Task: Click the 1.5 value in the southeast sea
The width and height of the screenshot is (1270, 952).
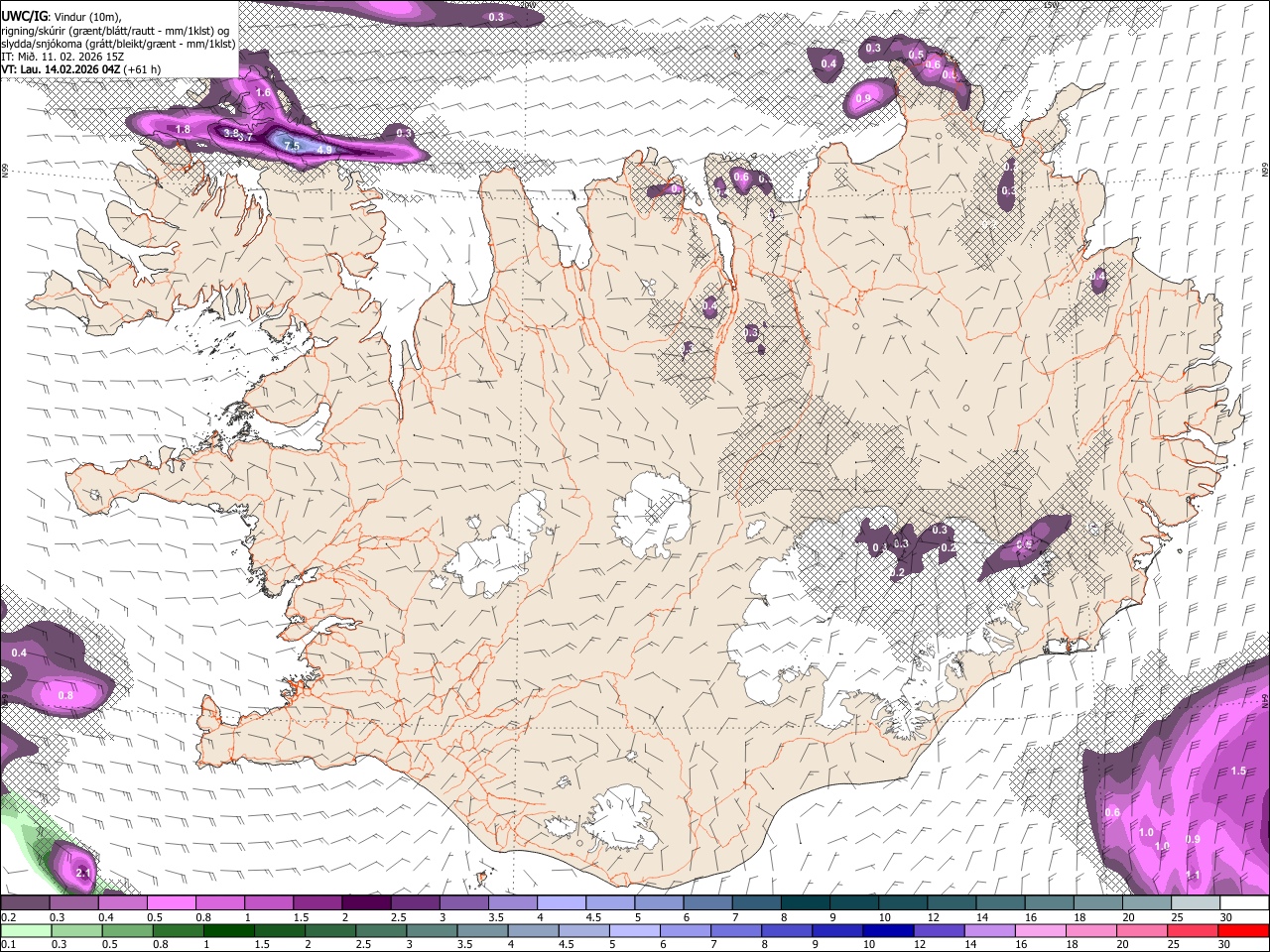Action: 1238,771
